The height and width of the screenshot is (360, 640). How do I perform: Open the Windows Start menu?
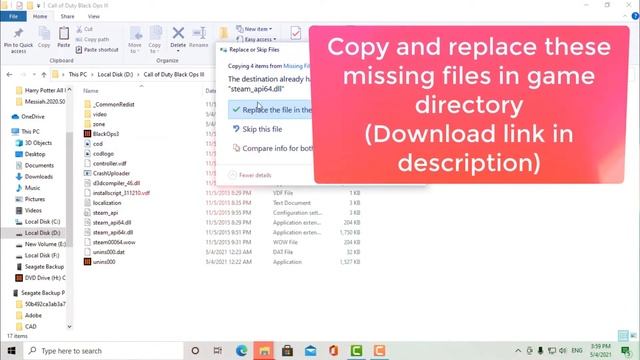click(11, 351)
